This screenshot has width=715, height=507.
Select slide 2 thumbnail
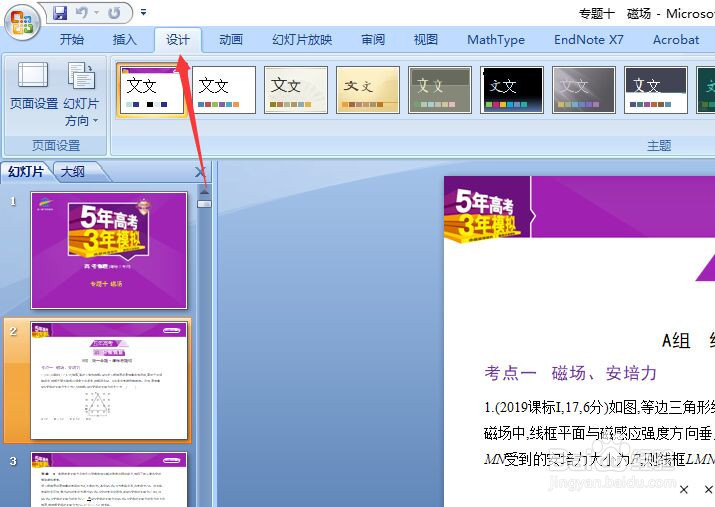[109, 381]
